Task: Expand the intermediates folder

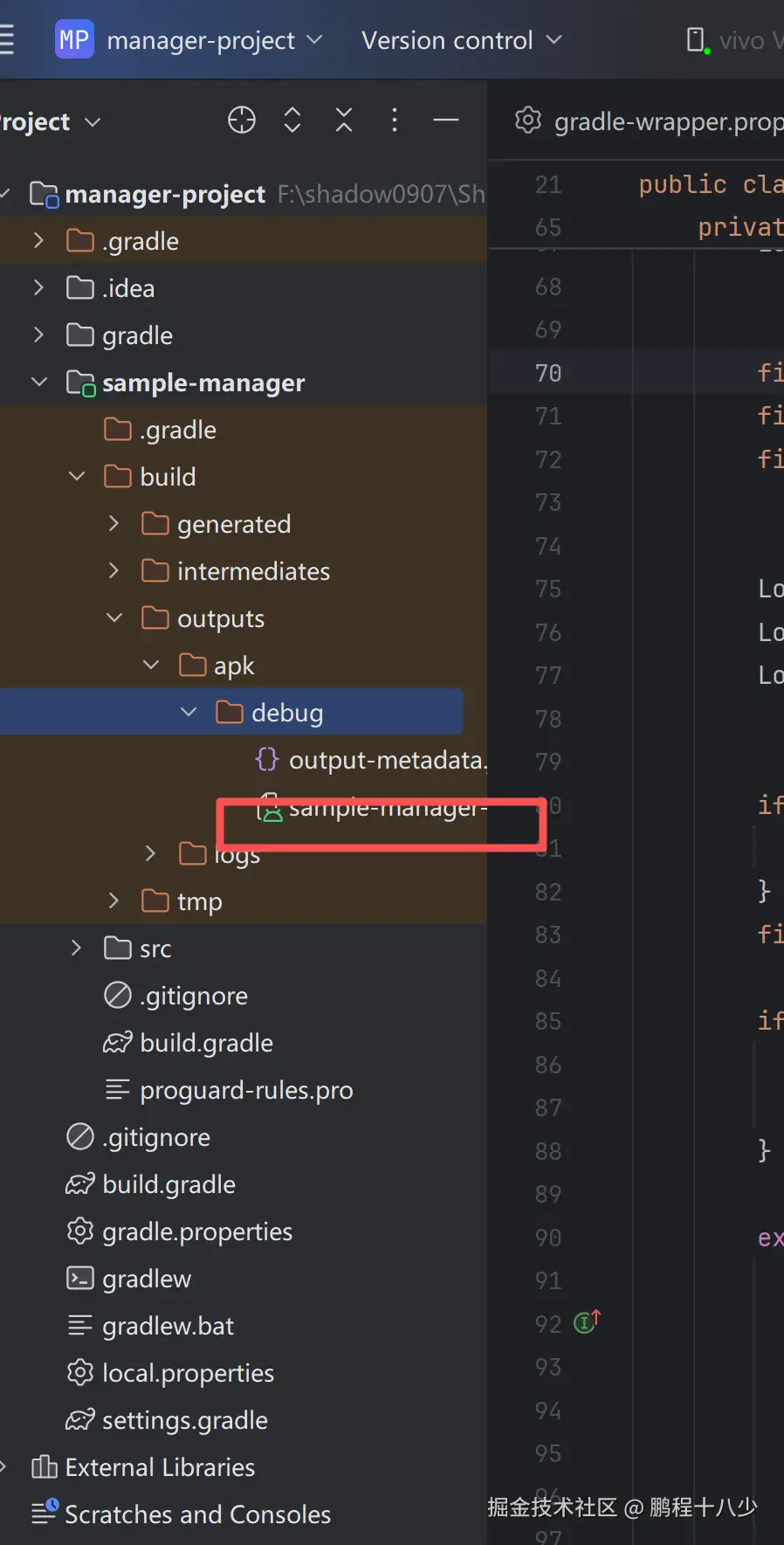Action: (113, 571)
